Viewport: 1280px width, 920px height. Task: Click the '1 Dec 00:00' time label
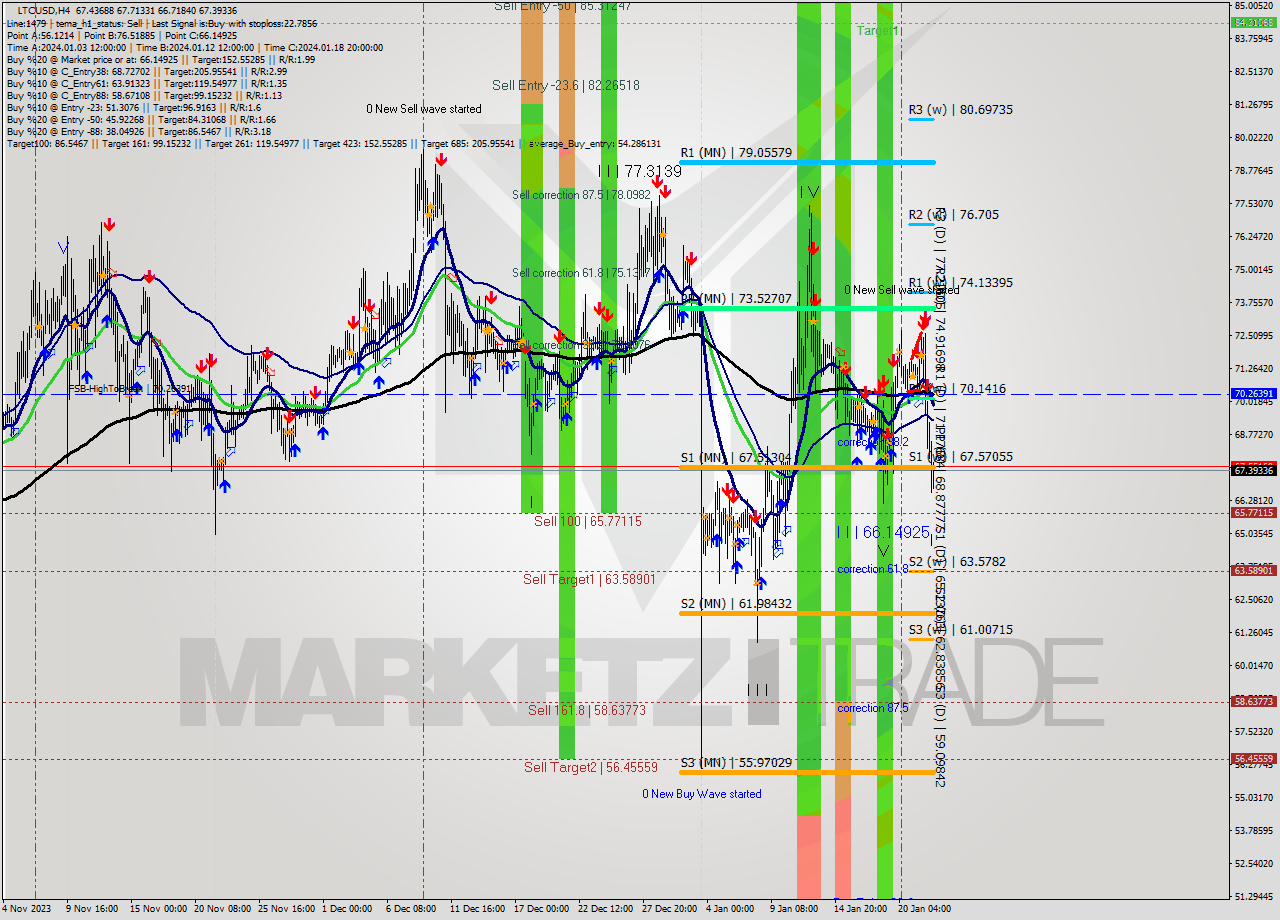click(x=346, y=909)
